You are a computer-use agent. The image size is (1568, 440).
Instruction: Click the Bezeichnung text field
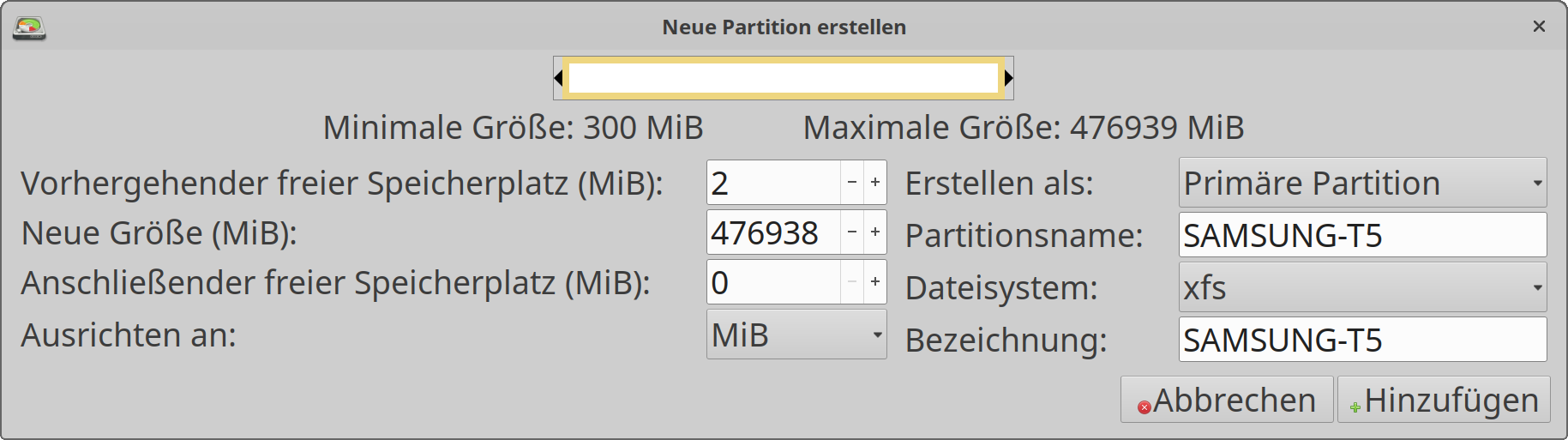coord(1361,340)
